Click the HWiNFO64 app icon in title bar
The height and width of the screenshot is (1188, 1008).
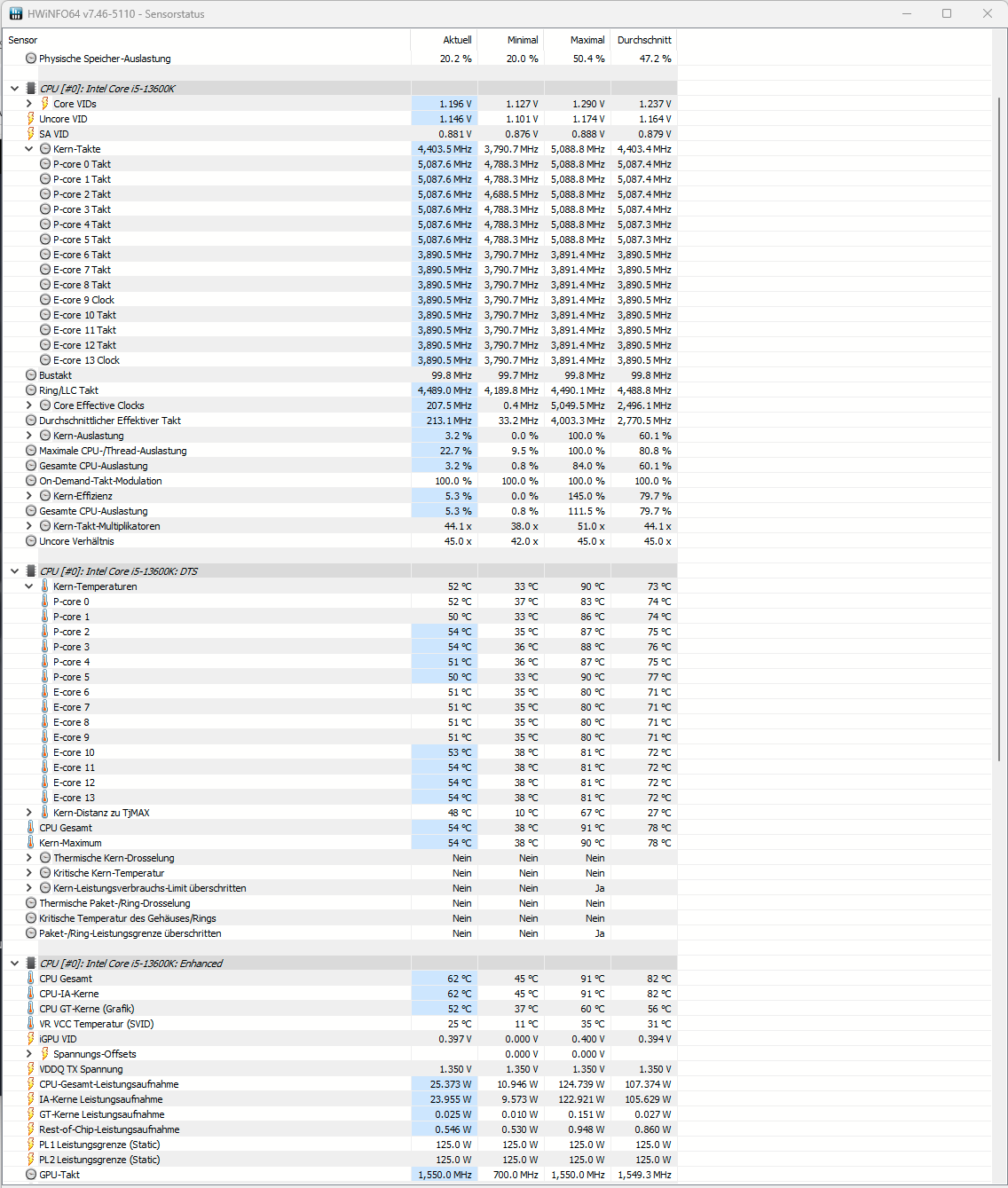point(16,14)
